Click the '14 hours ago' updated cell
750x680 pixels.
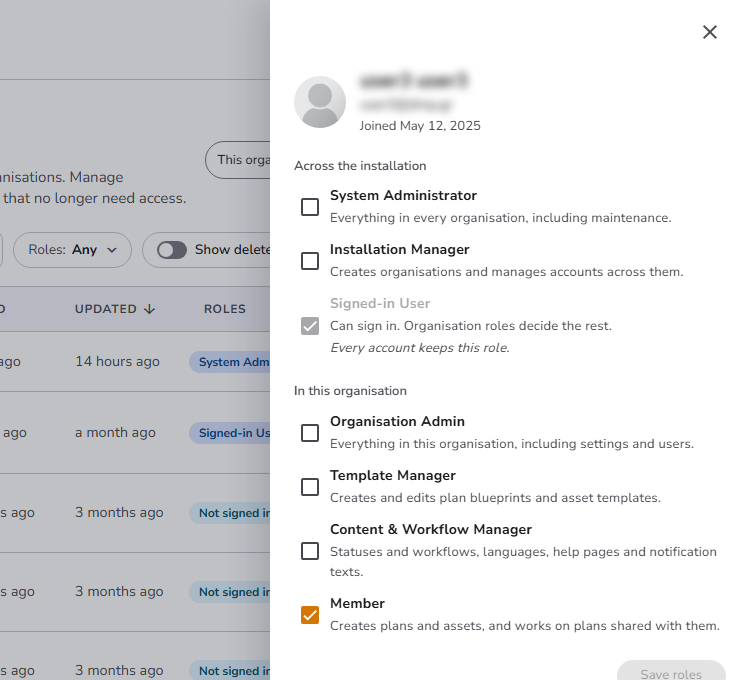pyautogui.click(x=117, y=362)
